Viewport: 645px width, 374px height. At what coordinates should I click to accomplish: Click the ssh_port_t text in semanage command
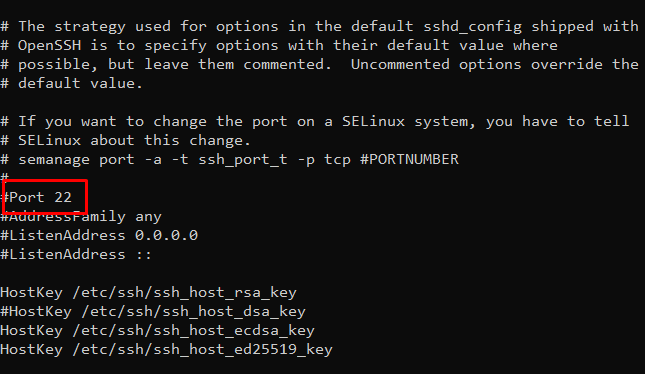[243, 160]
